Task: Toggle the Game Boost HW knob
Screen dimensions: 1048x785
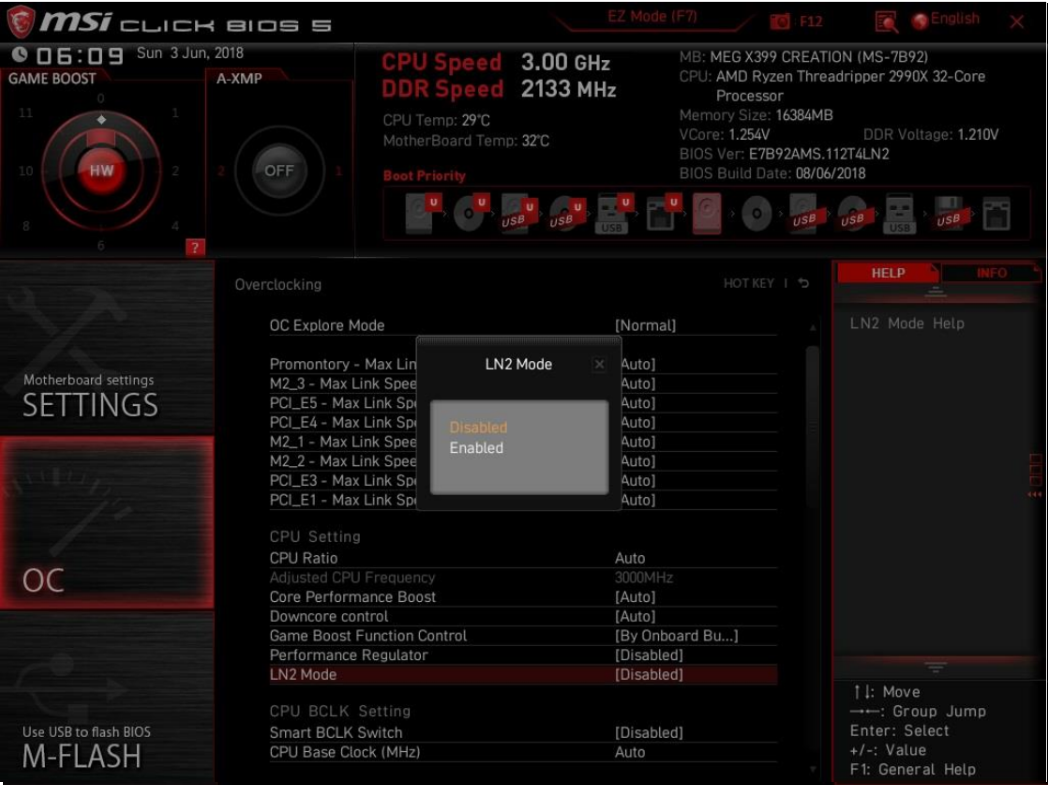Action: [x=101, y=170]
